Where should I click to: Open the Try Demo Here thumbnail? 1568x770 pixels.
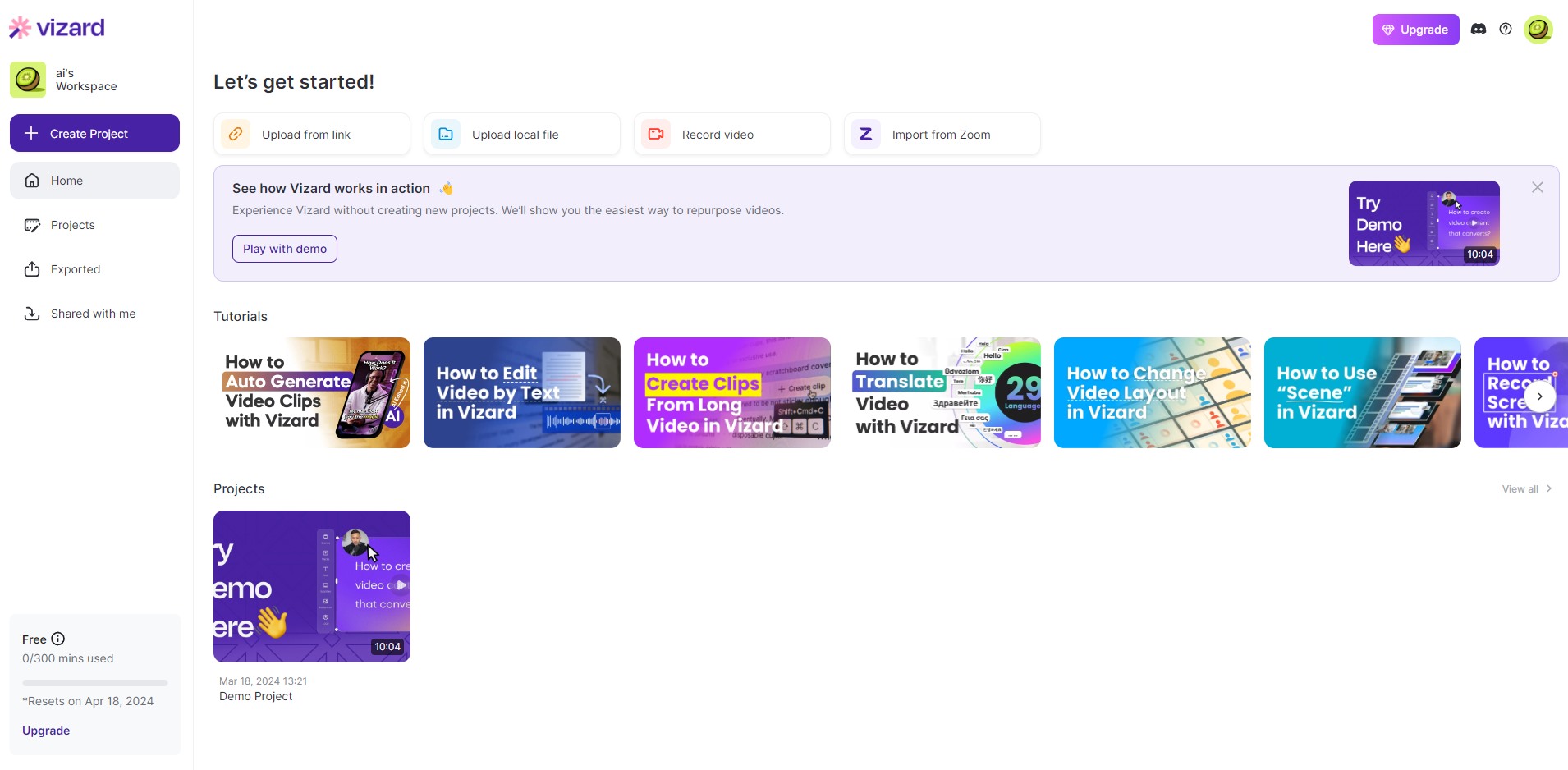(x=1424, y=223)
